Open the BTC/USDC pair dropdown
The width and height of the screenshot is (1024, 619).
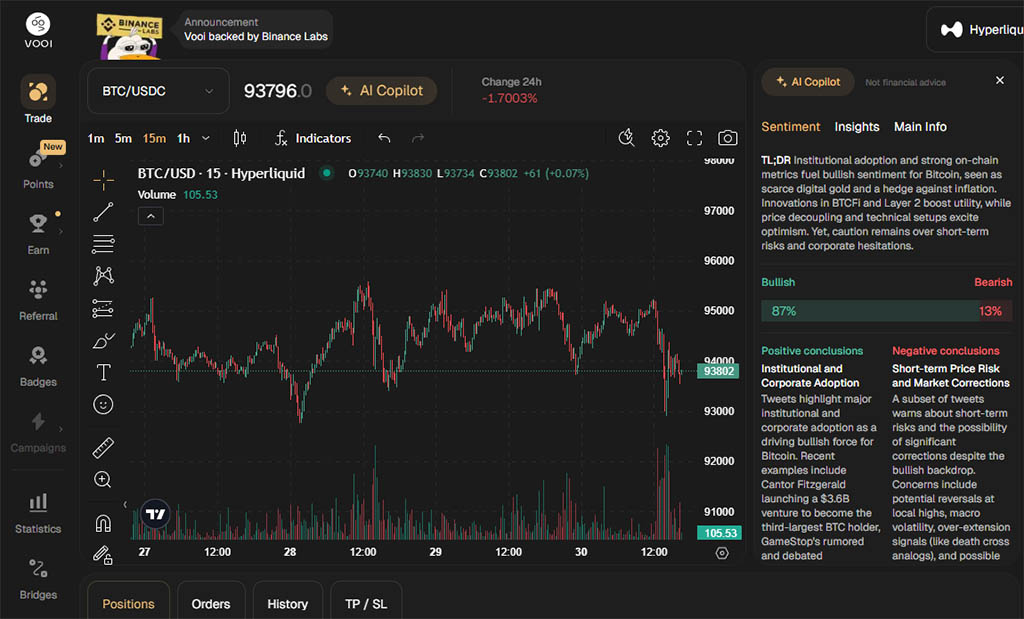pyautogui.click(x=158, y=91)
